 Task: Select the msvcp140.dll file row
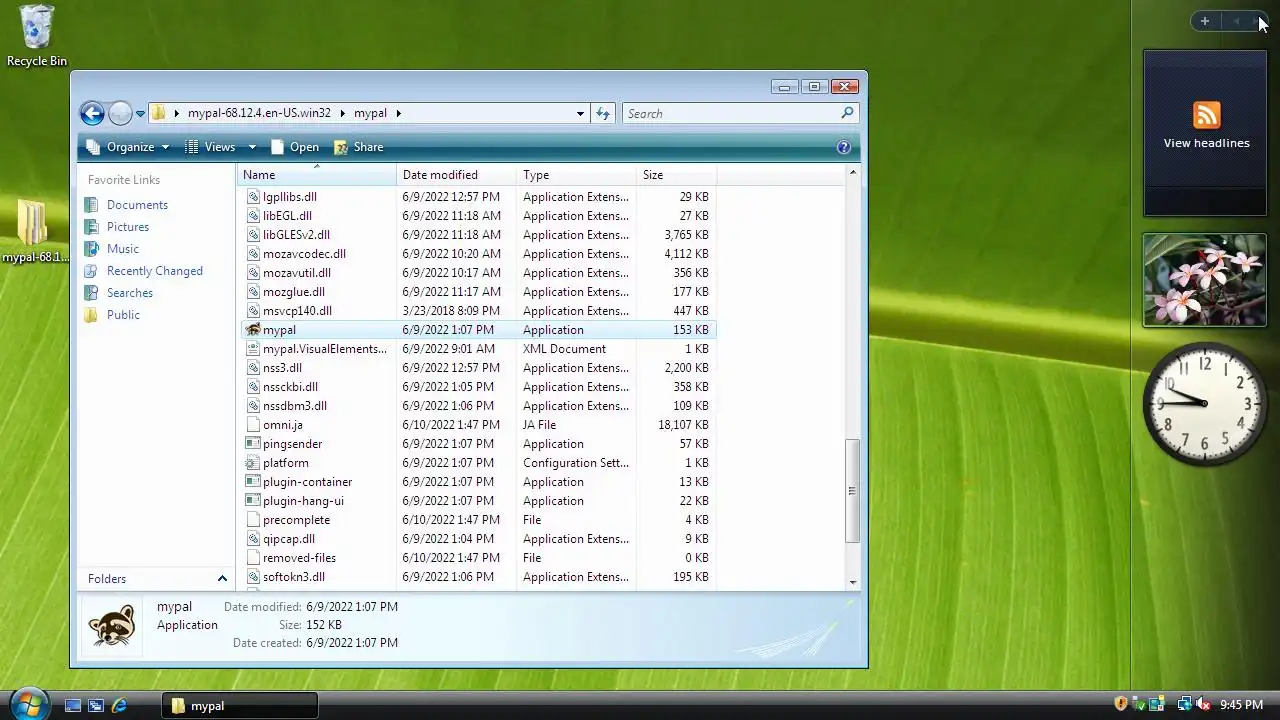click(x=479, y=311)
